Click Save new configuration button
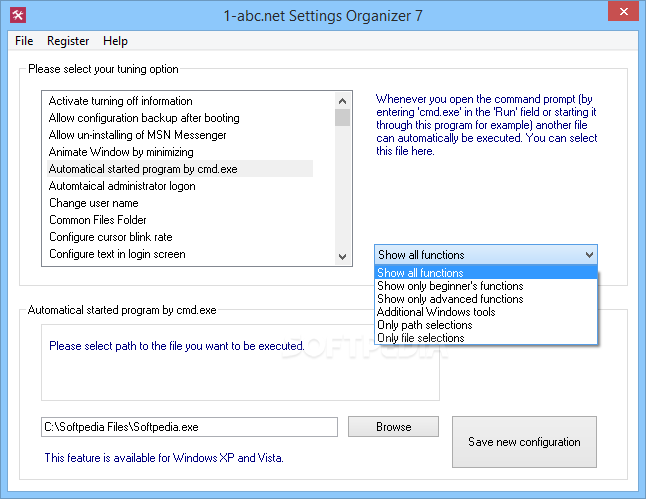Viewport: 646px width, 499px height. [524, 442]
